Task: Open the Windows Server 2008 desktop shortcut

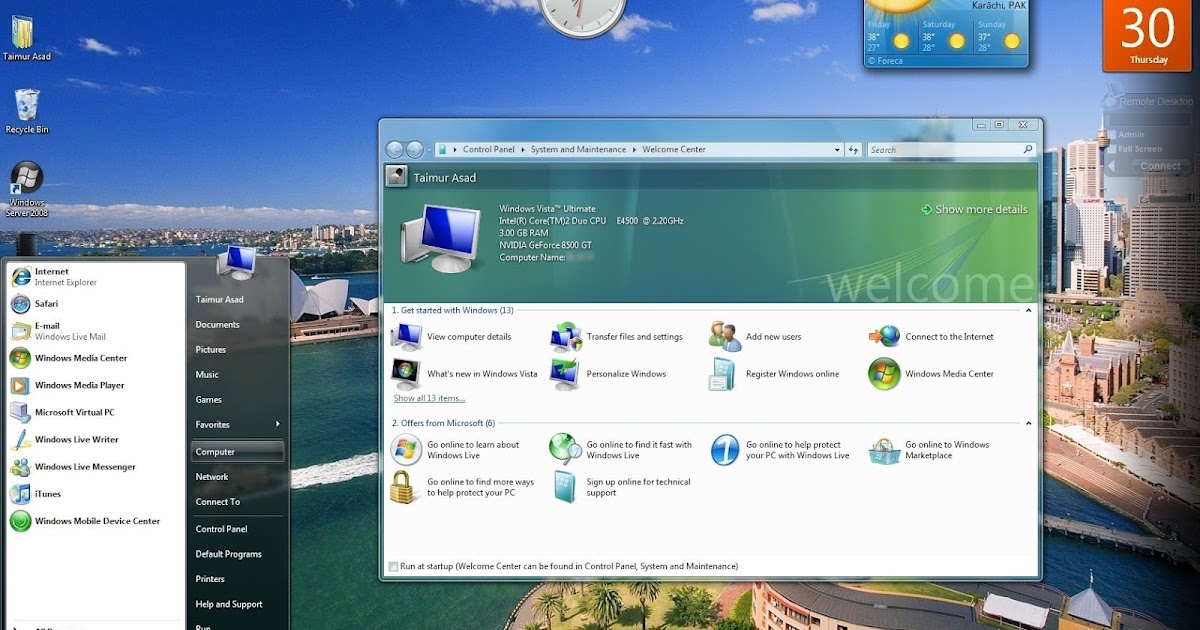Action: 26,180
